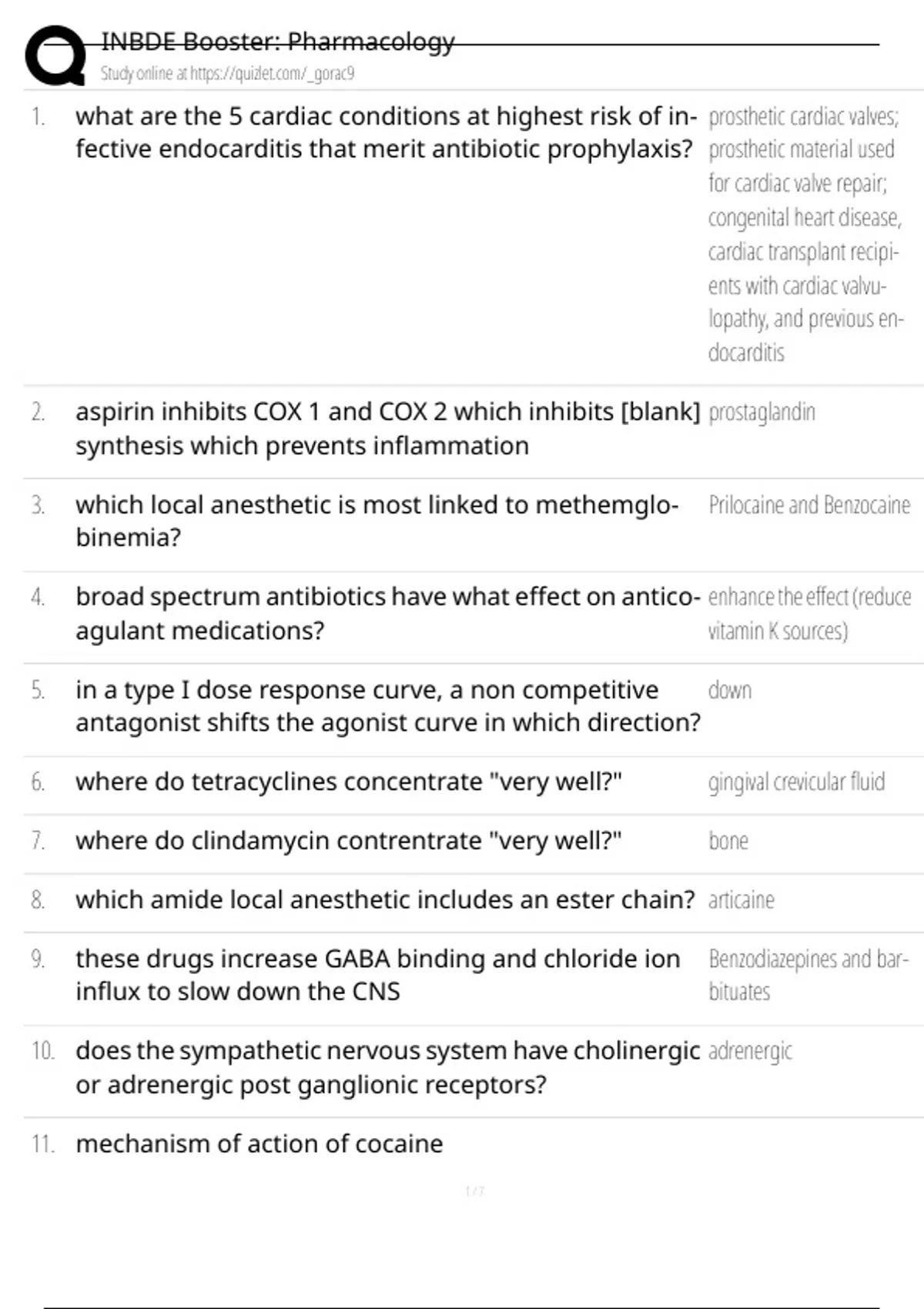Select the tetracyclines concentration question
The width and height of the screenshot is (924, 1309).
pyautogui.click(x=348, y=782)
